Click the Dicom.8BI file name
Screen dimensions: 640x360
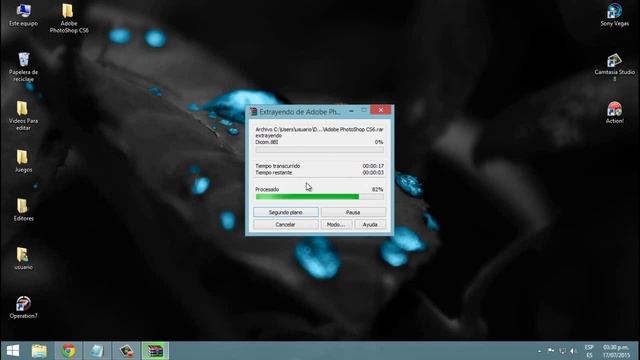point(267,142)
